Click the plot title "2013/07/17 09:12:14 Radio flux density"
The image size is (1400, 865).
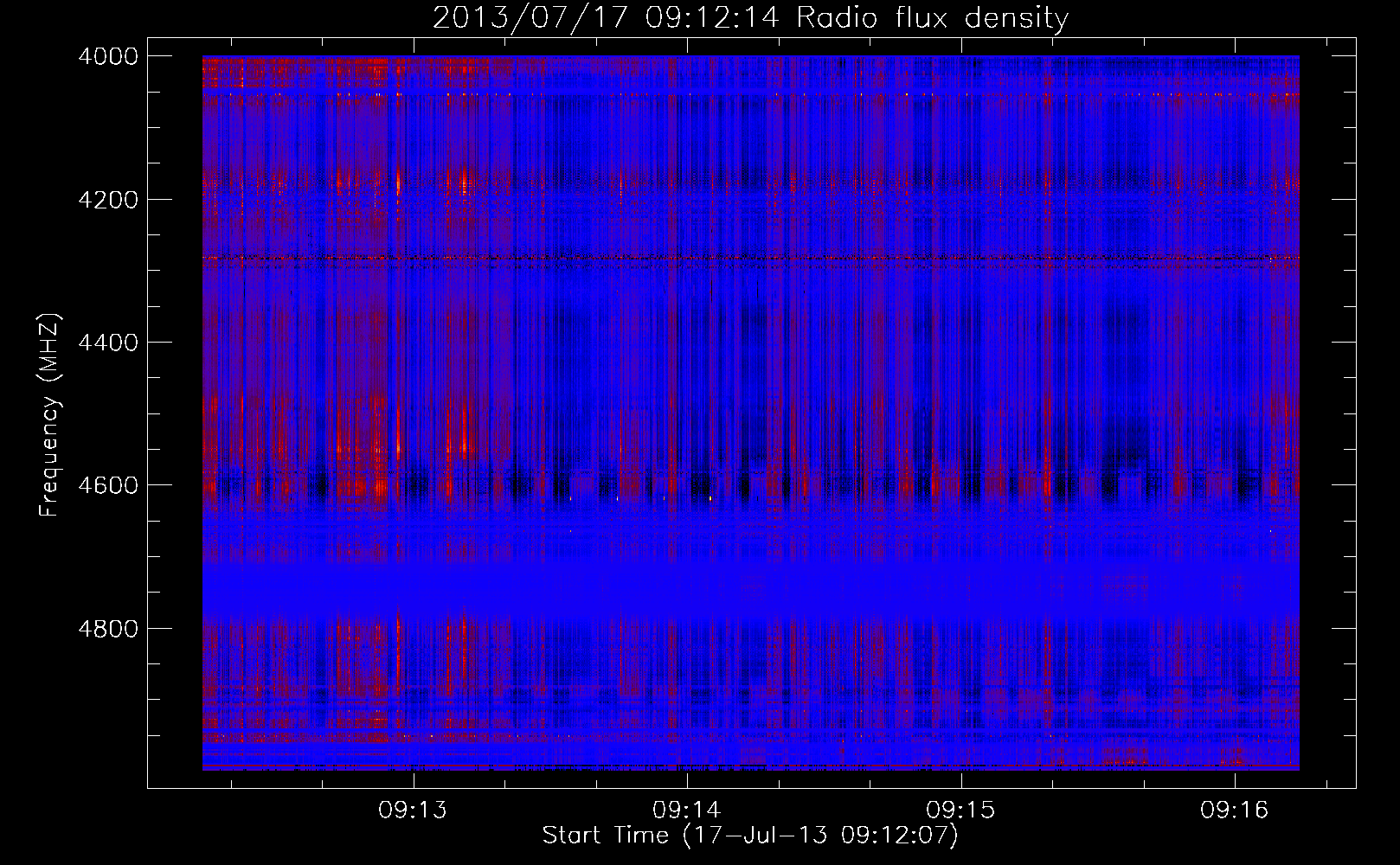(x=750, y=17)
